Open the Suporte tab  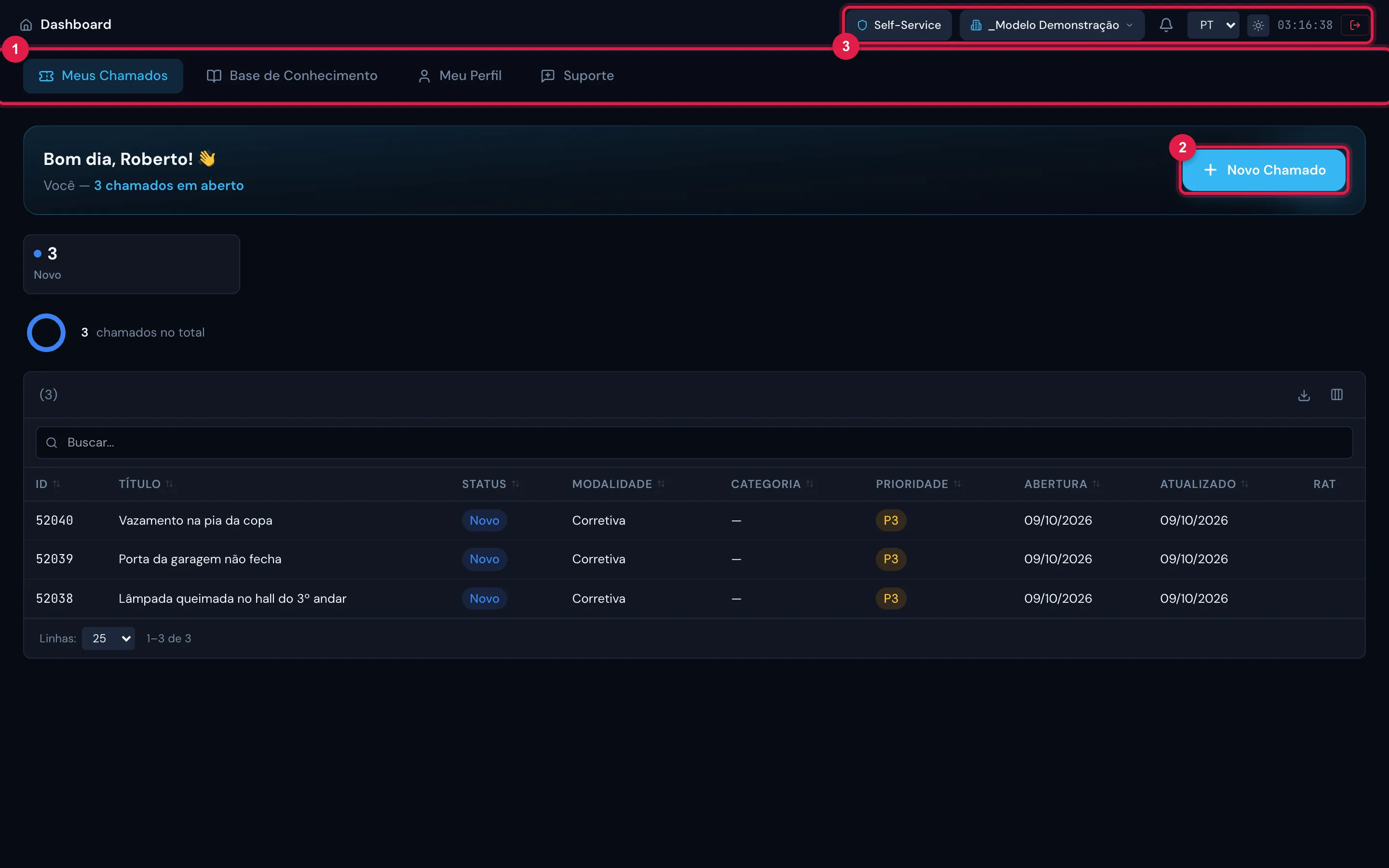point(577,76)
